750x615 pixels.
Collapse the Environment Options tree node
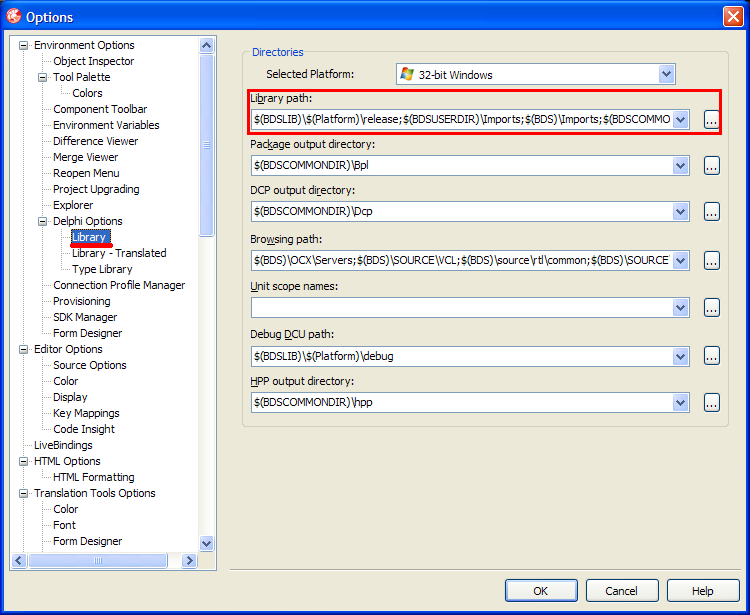23,45
